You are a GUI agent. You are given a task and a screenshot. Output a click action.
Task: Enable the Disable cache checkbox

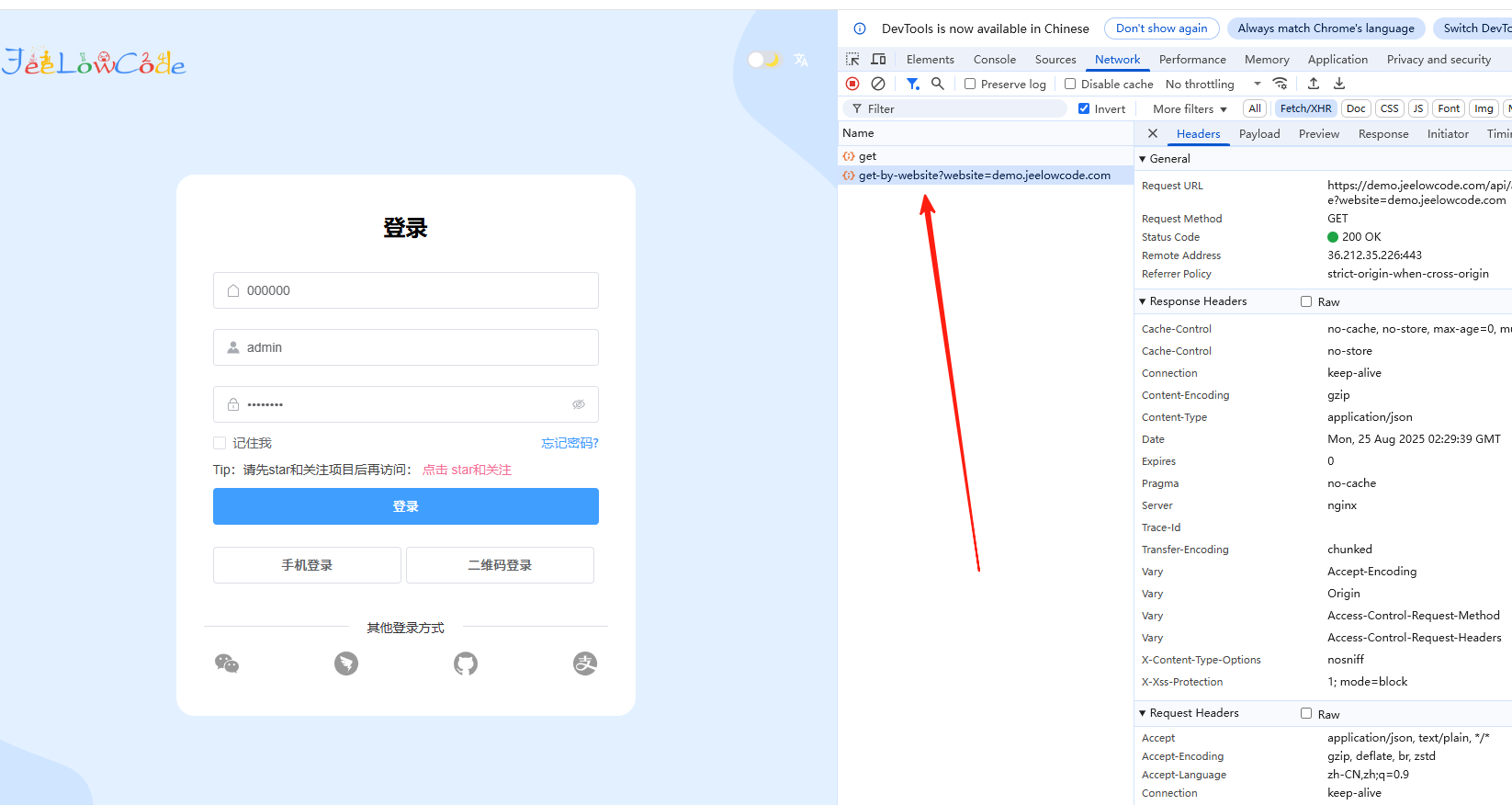(1070, 84)
